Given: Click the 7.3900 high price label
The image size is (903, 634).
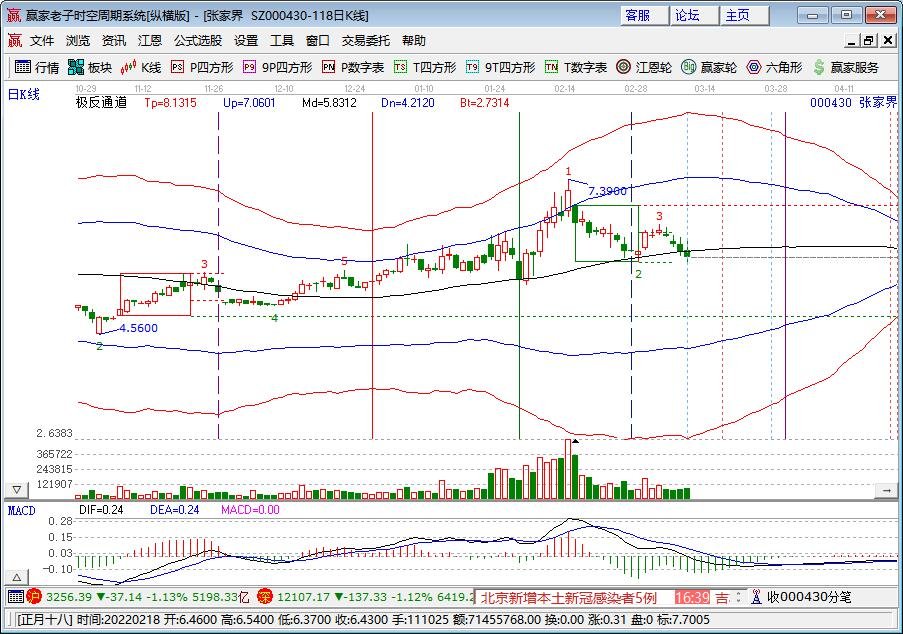Looking at the screenshot, I should (x=607, y=191).
